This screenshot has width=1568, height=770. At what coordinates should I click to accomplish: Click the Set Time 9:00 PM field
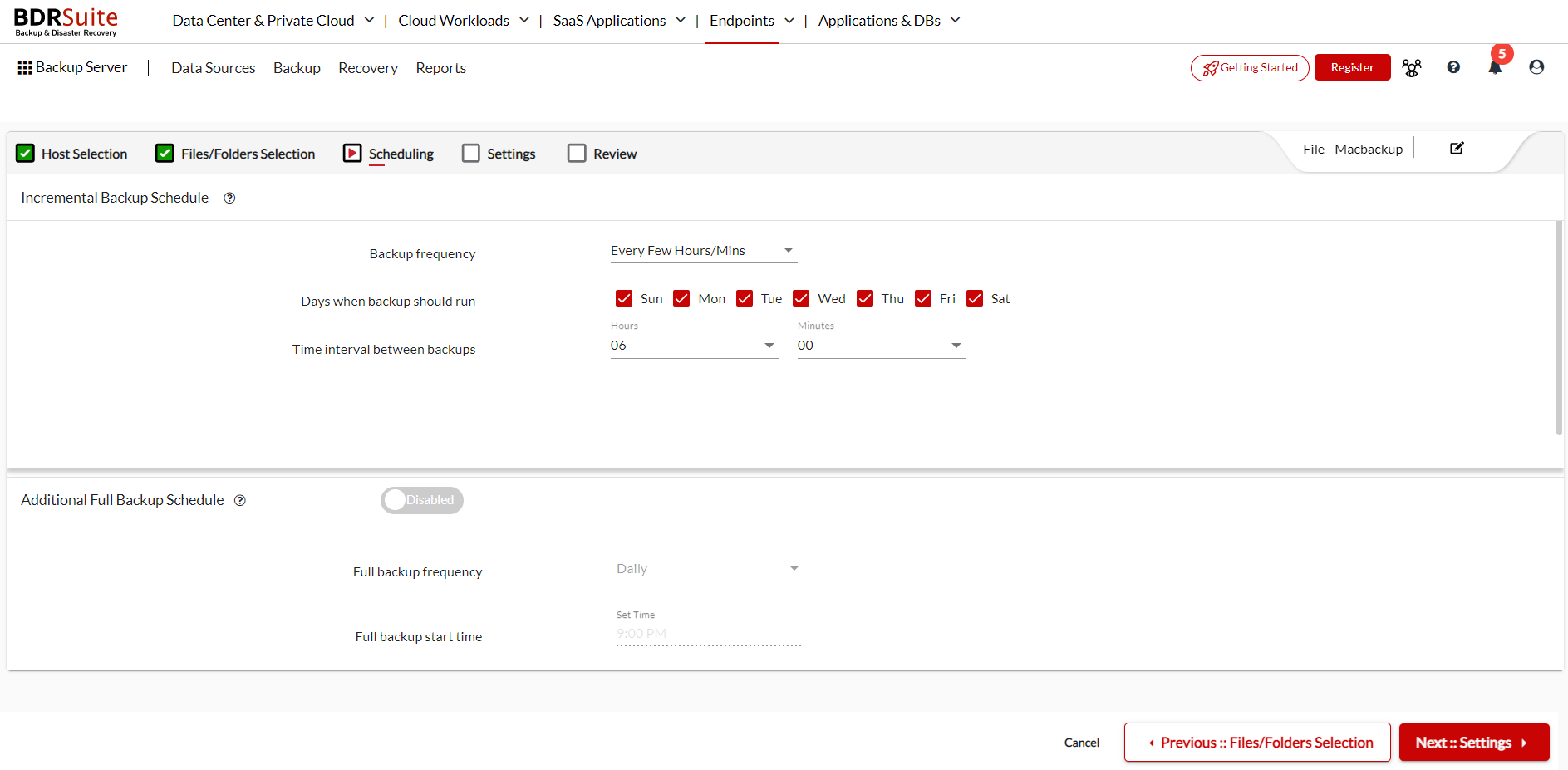click(709, 634)
